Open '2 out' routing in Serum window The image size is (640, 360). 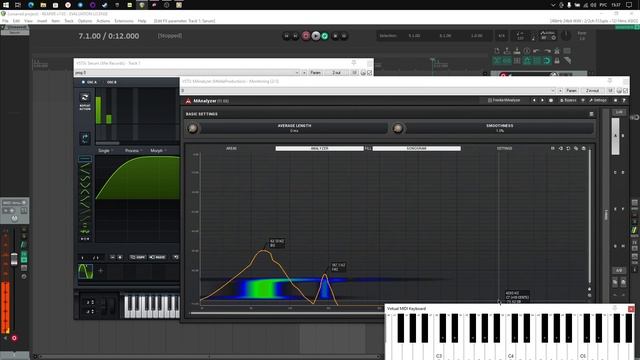click(337, 73)
